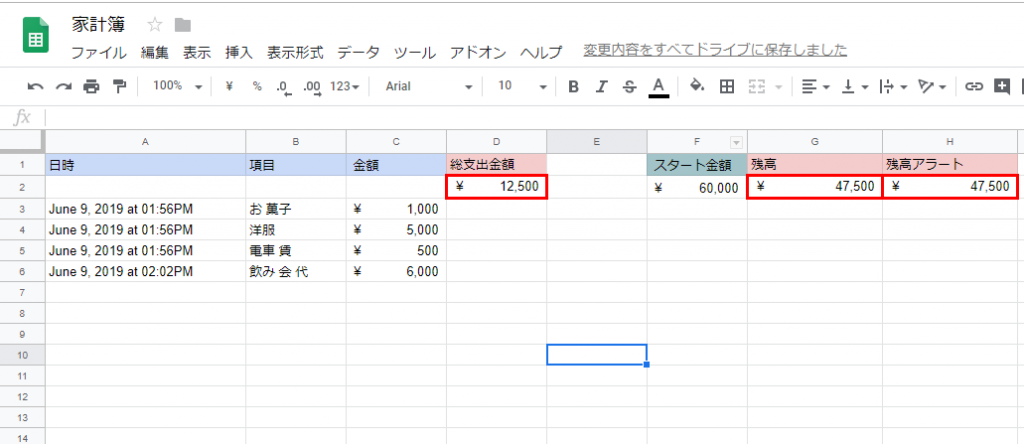
Task: Select the 残高アラート header cell
Action: point(950,165)
